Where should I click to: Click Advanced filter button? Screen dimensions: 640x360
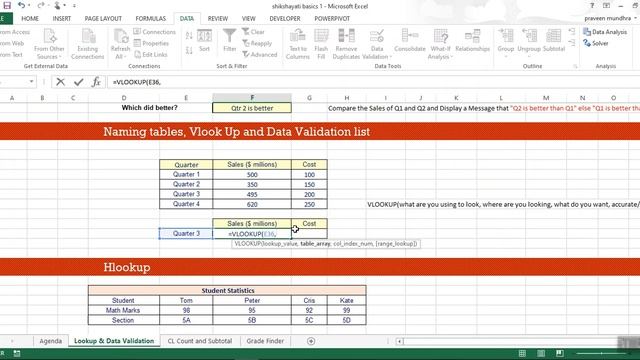coord(260,54)
